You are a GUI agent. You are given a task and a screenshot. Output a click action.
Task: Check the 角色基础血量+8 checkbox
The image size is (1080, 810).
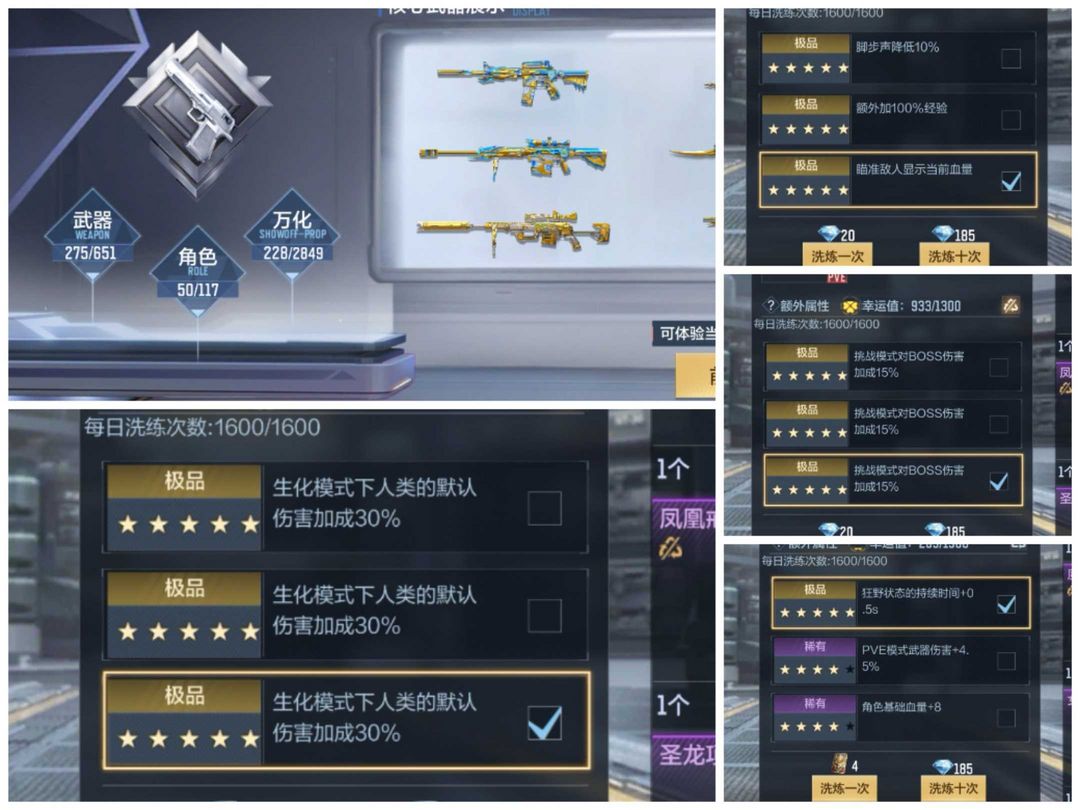[1006, 718]
